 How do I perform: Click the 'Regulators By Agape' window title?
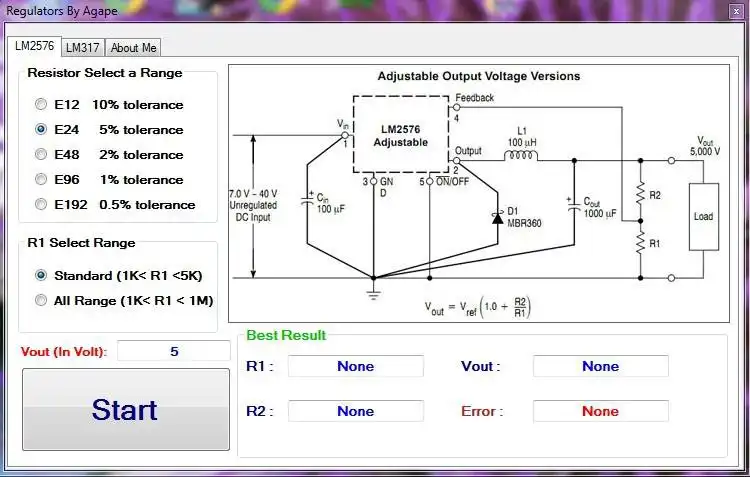(62, 11)
